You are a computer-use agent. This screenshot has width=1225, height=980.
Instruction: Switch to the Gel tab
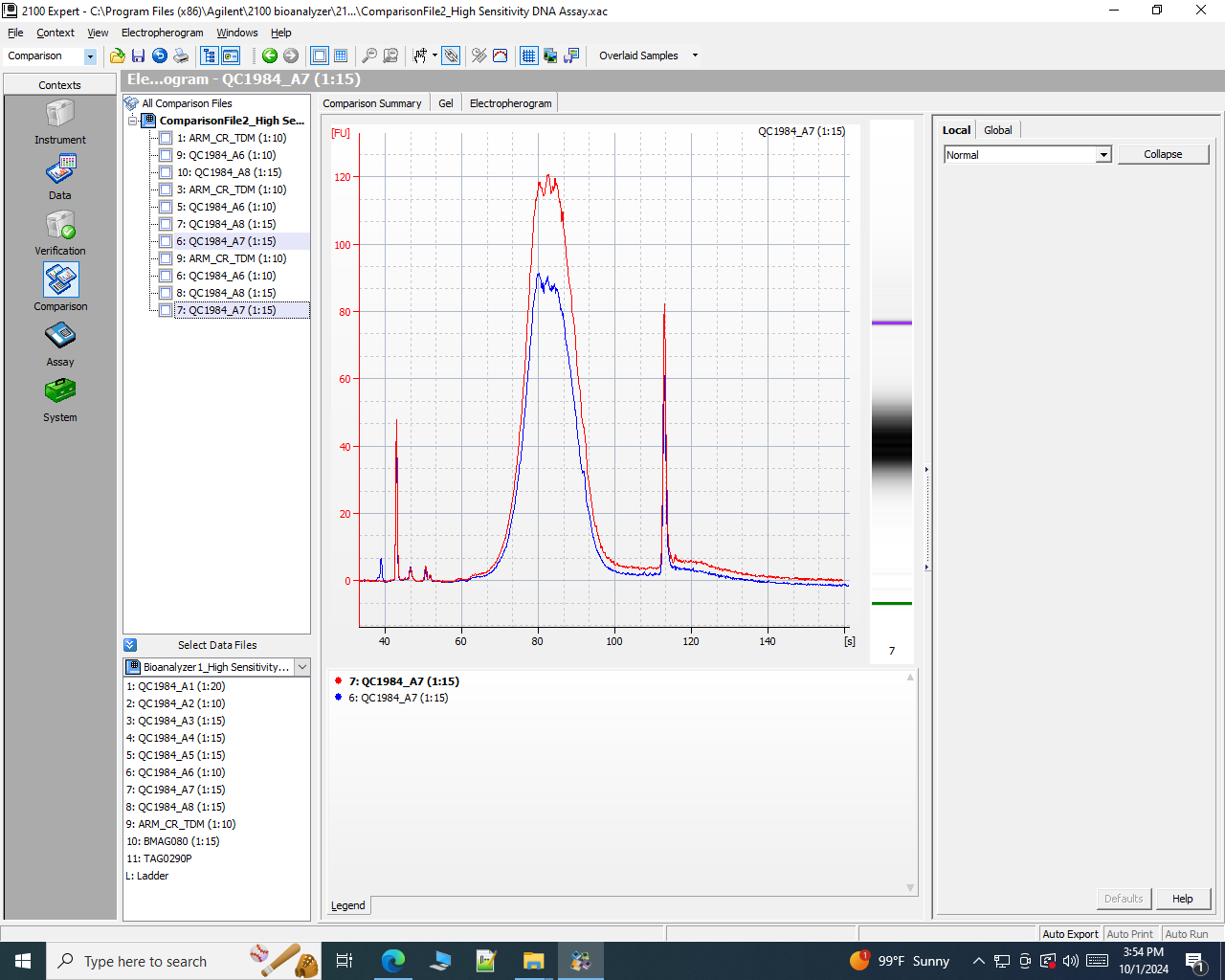[x=446, y=103]
